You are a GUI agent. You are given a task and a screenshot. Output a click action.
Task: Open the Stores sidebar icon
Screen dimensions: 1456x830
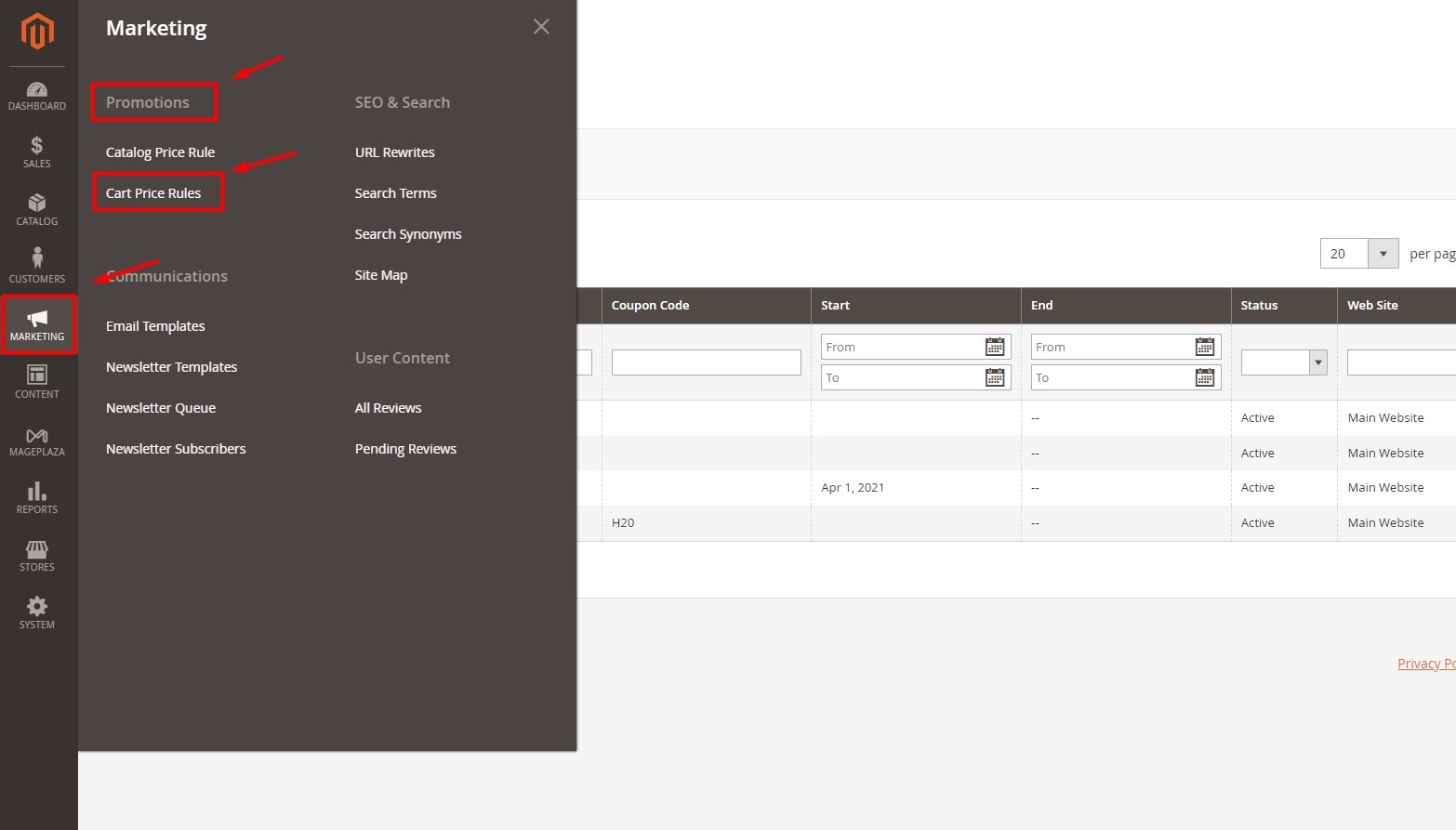pyautogui.click(x=37, y=555)
